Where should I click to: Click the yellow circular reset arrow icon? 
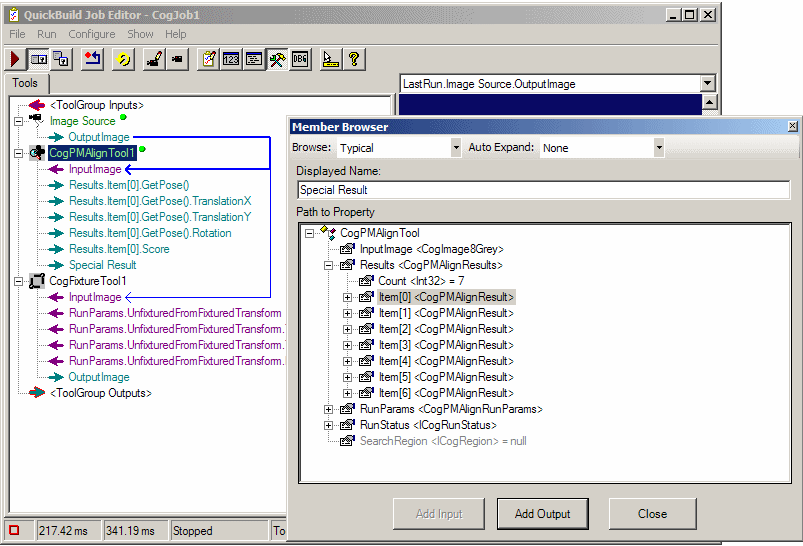tap(123, 59)
